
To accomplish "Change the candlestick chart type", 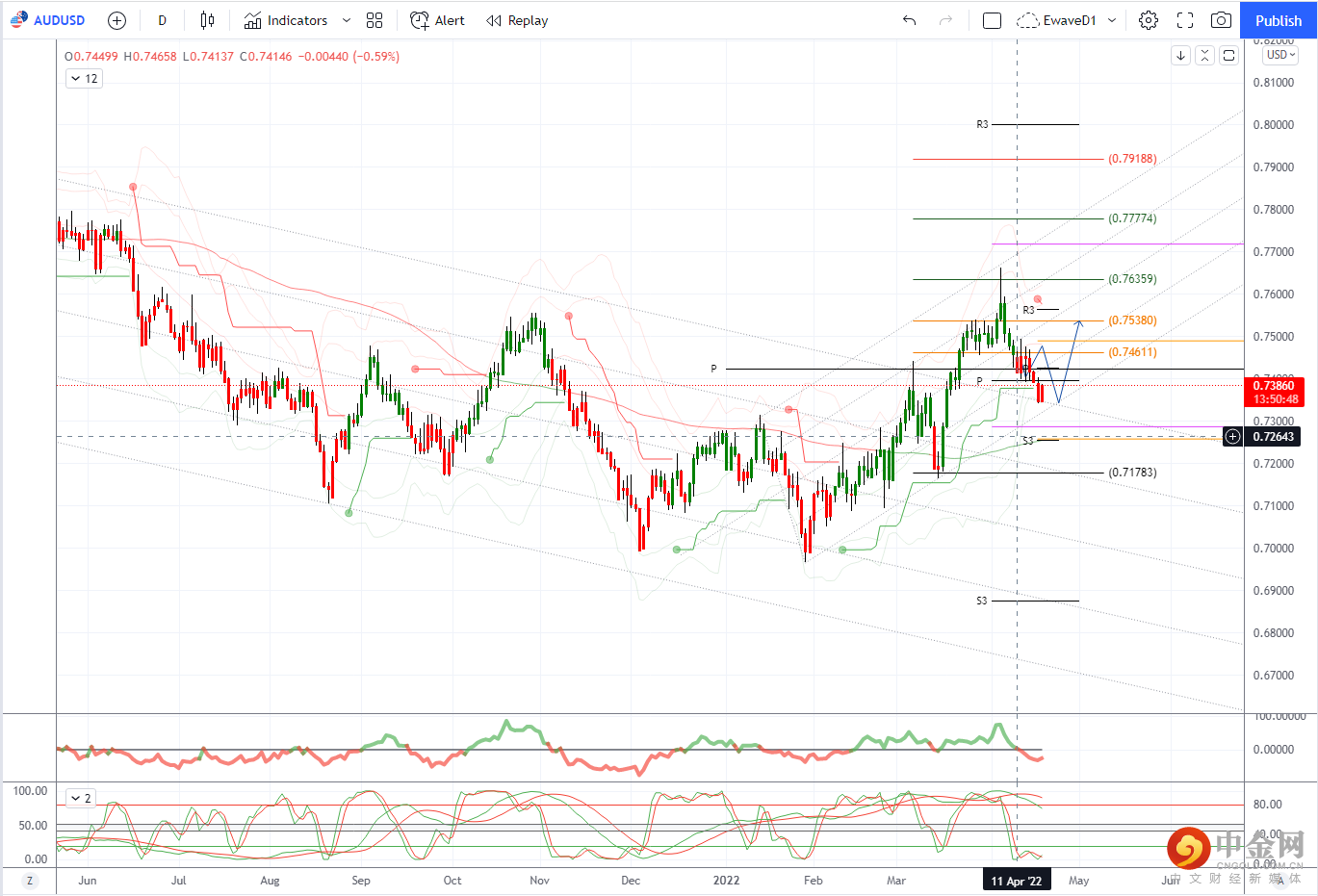I will click(x=207, y=20).
